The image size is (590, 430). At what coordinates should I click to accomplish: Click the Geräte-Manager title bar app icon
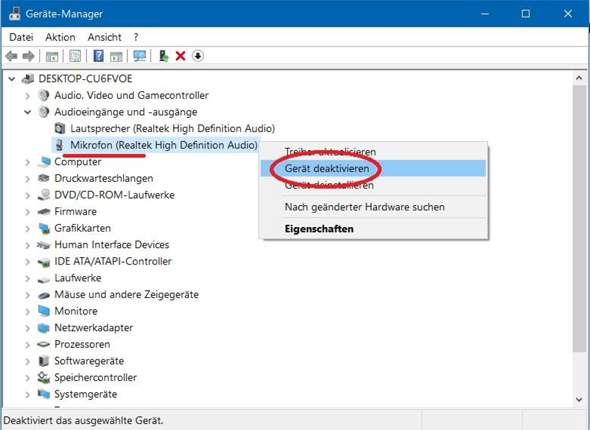[x=14, y=14]
